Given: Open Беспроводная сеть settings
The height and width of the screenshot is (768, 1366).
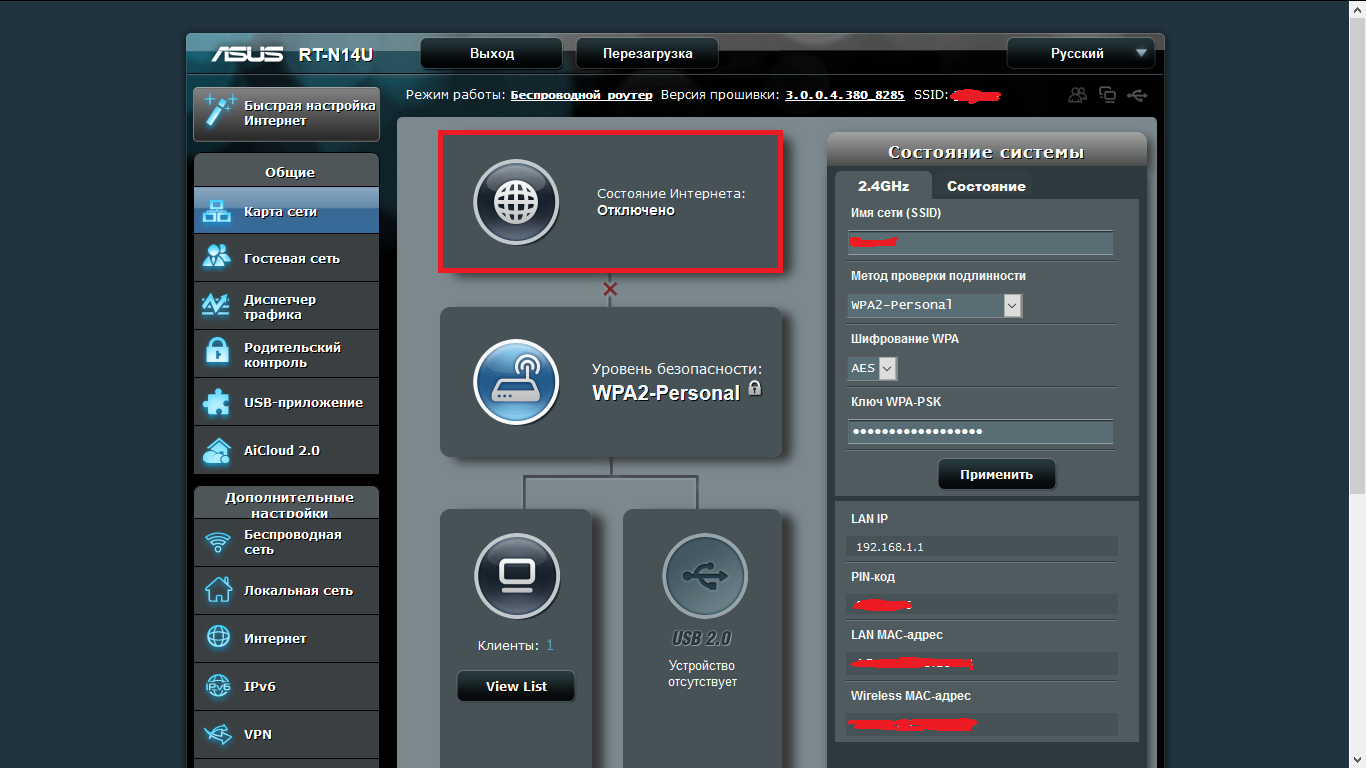Looking at the screenshot, I should tap(286, 542).
